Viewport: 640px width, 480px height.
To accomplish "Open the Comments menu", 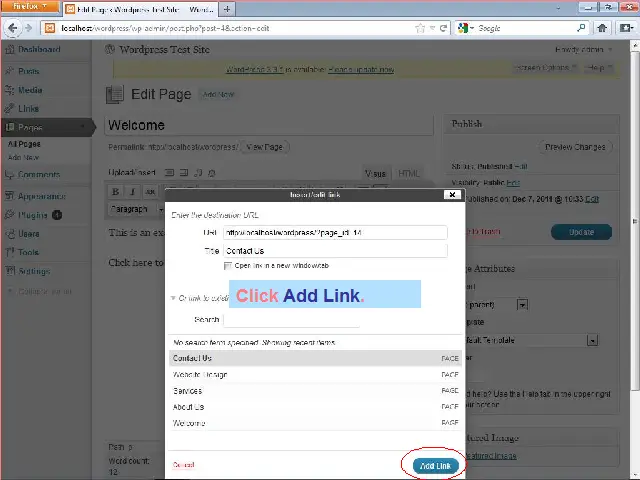I will click(39, 175).
